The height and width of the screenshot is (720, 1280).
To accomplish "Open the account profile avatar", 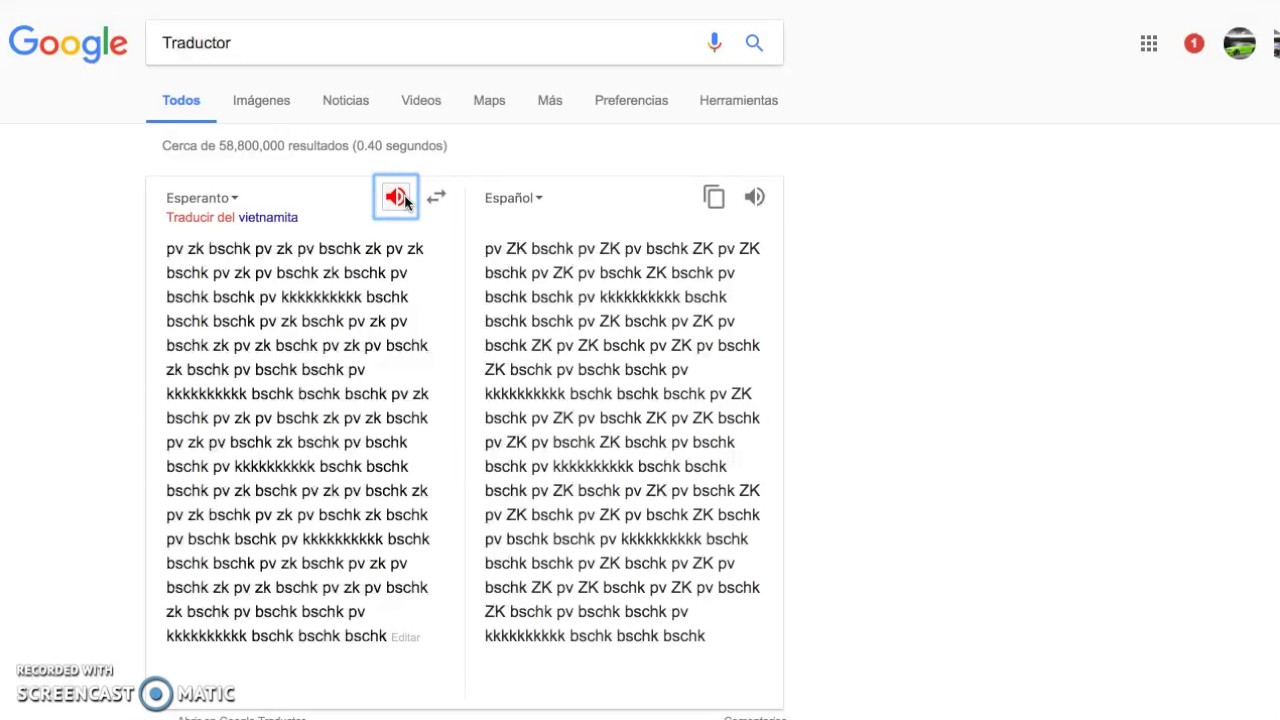I will (1239, 43).
